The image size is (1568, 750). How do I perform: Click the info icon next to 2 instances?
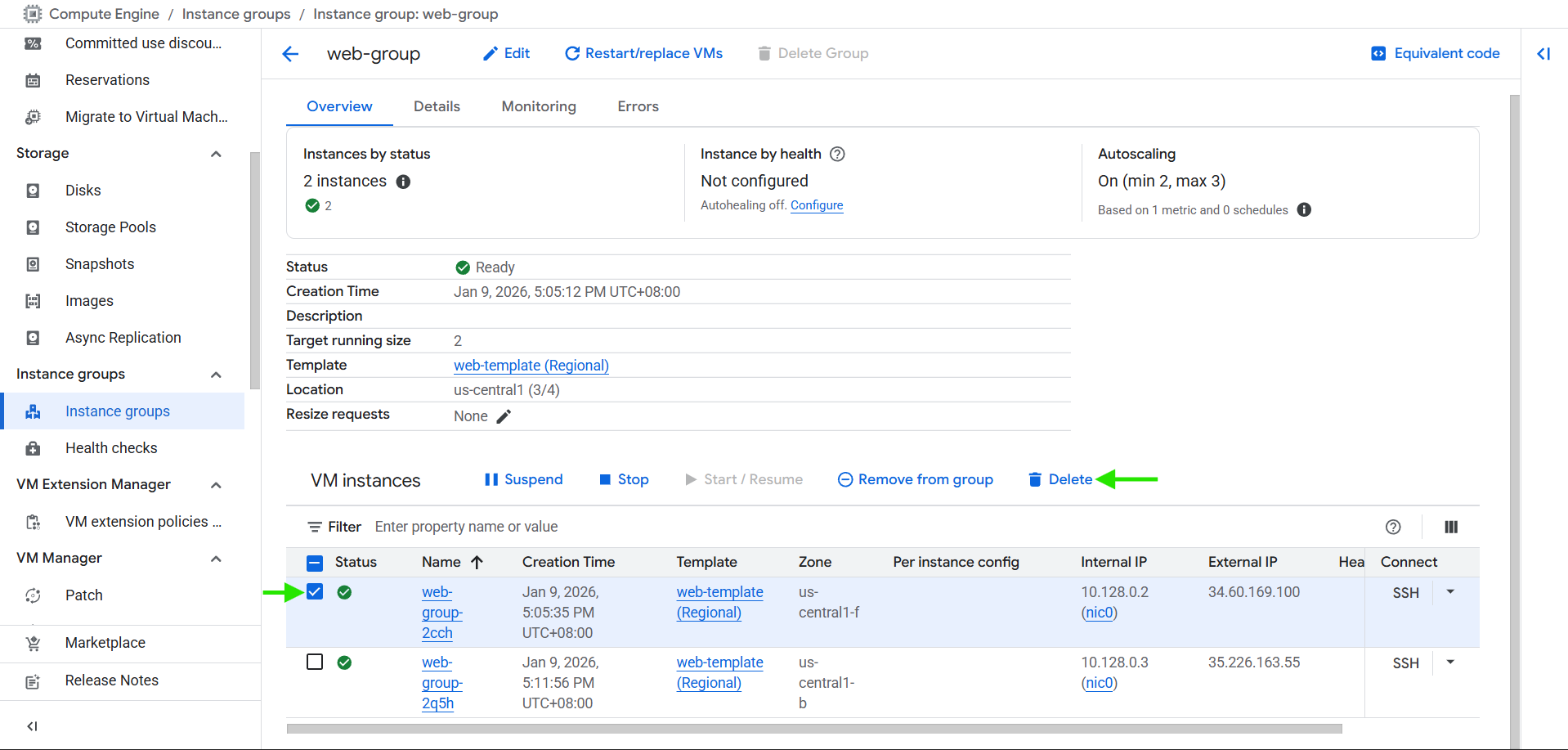pos(403,182)
